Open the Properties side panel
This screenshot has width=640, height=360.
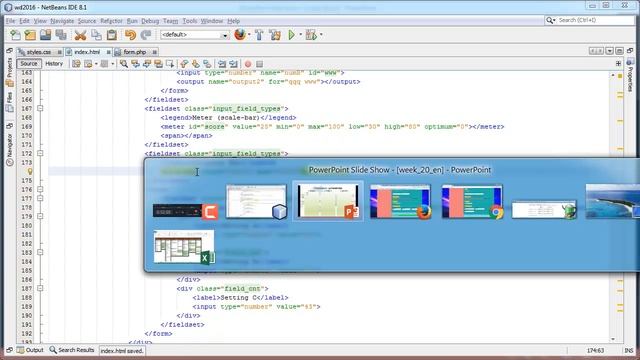pos(631,76)
